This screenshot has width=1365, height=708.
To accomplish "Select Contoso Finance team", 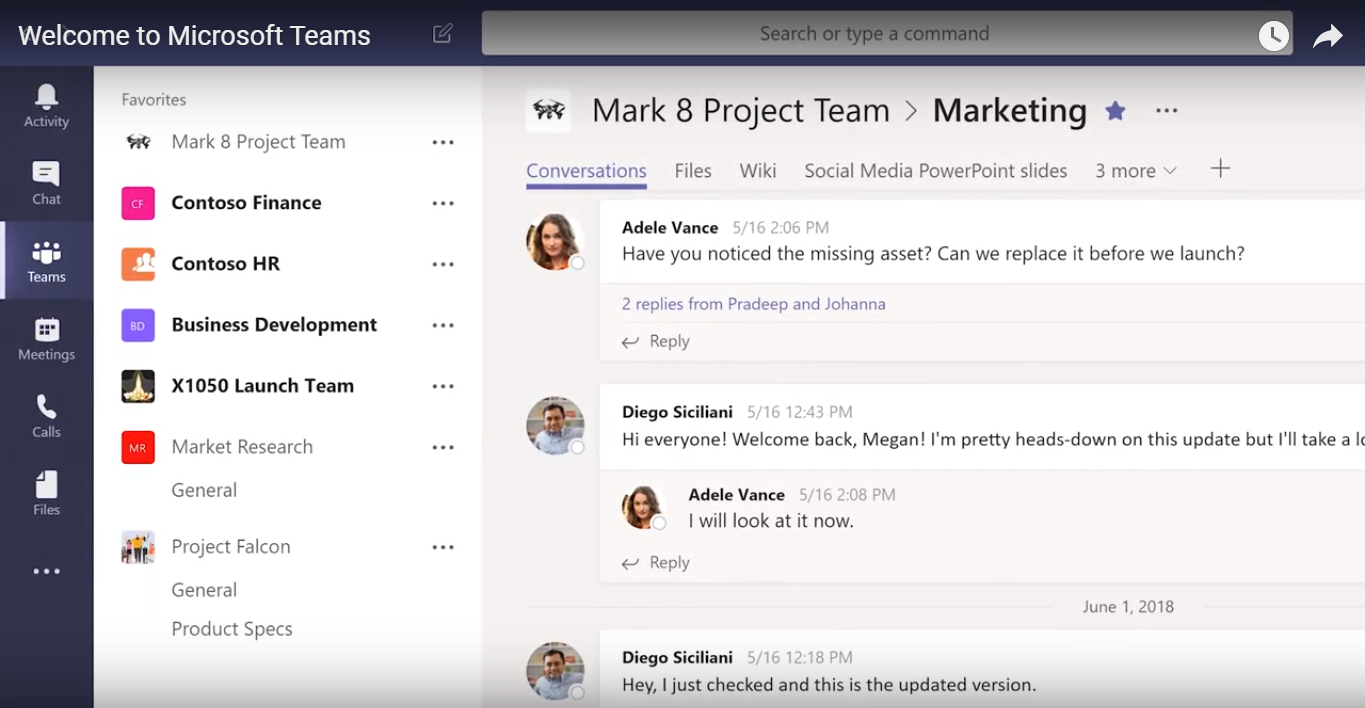I will tap(246, 203).
